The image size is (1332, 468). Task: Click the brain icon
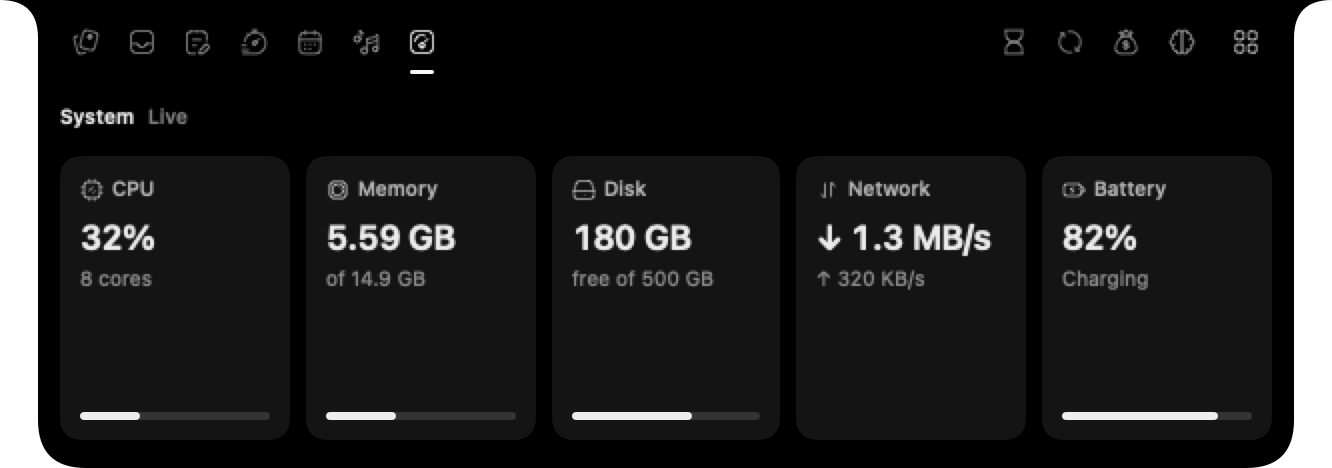(x=1182, y=43)
